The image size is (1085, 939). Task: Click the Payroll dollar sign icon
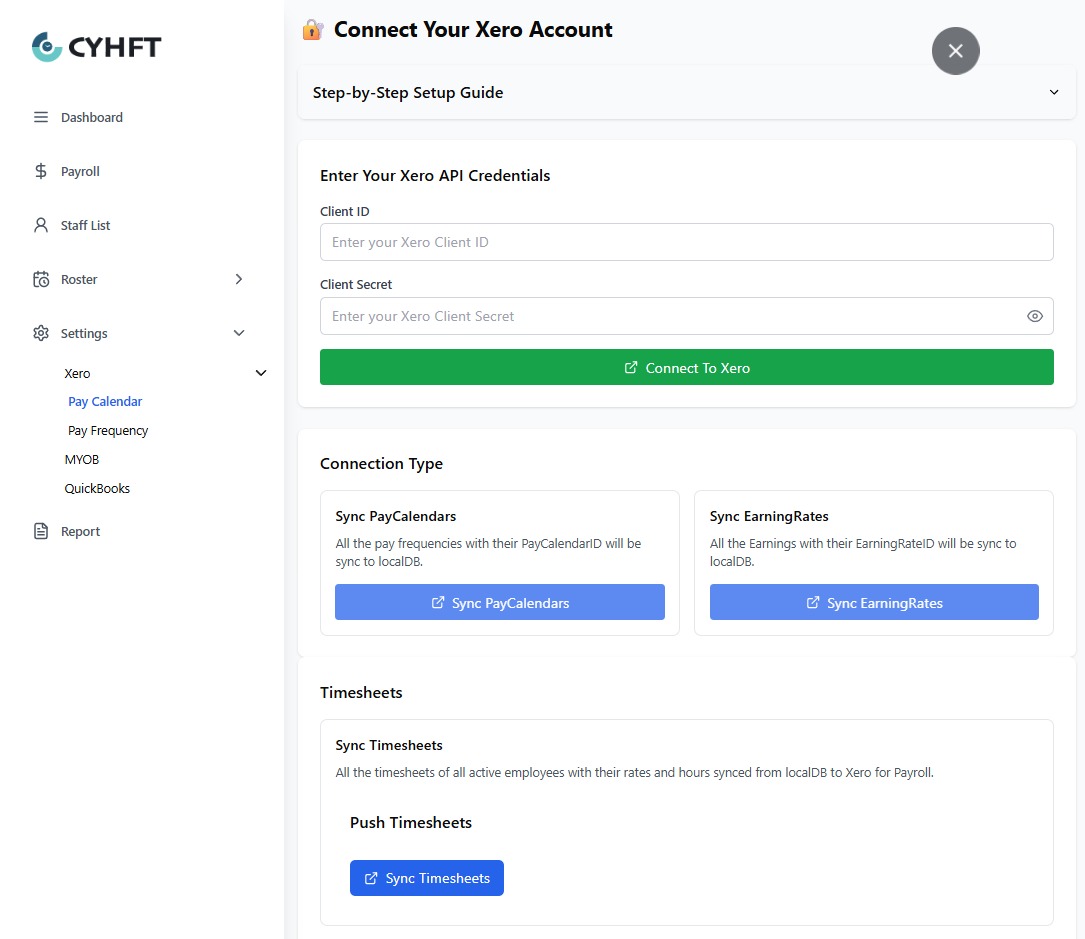41,171
